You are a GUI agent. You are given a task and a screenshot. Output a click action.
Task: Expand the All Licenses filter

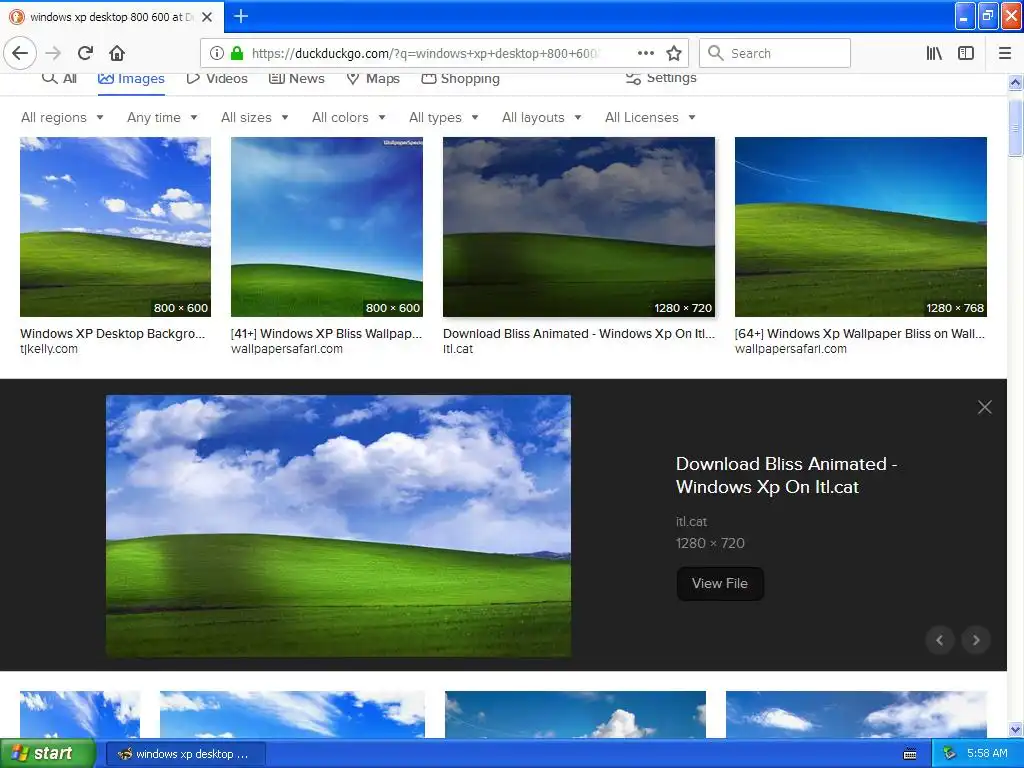tap(650, 118)
